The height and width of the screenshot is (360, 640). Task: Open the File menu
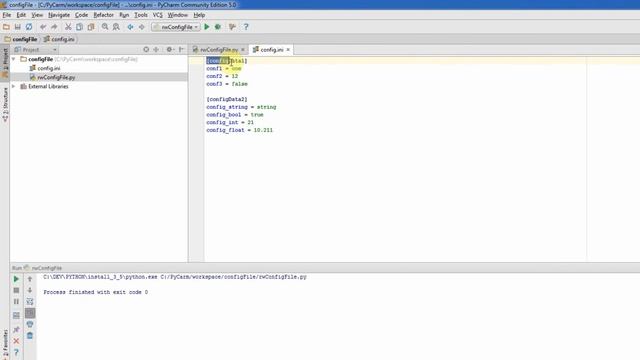(7, 15)
